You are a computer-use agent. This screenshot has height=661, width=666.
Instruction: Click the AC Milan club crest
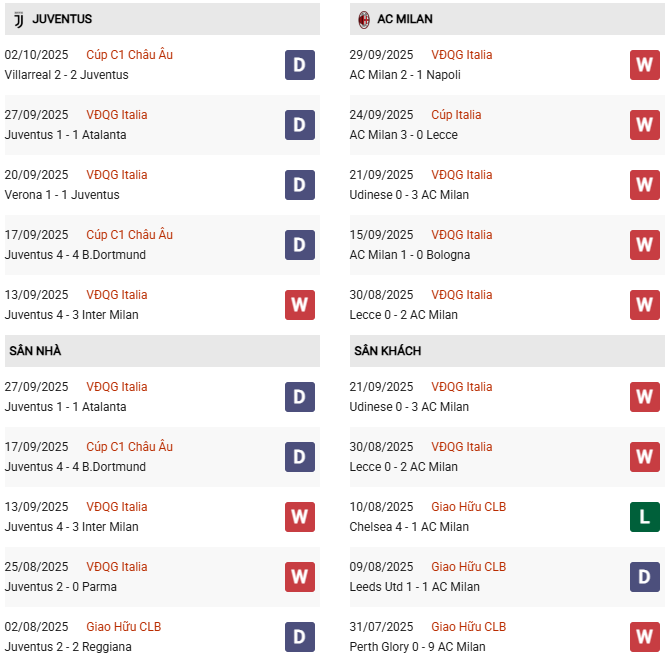click(x=364, y=19)
